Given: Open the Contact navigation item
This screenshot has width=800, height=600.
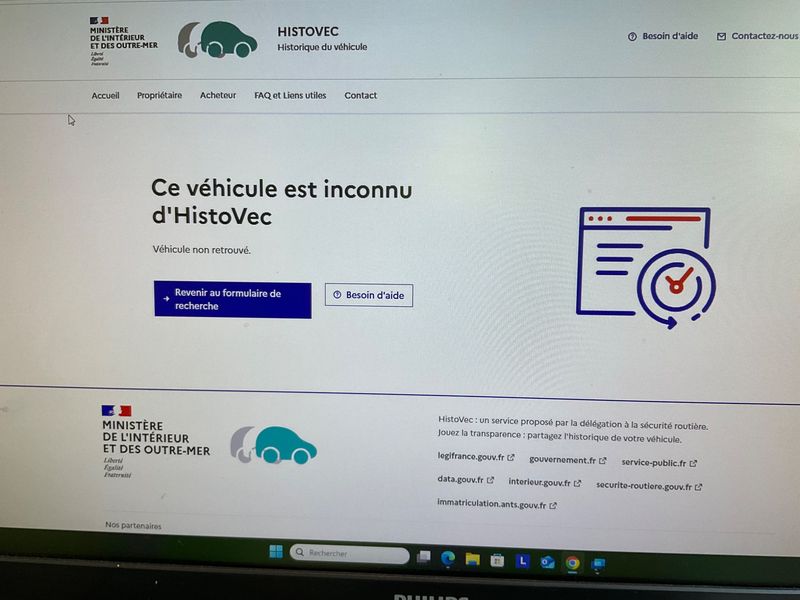Looking at the screenshot, I should (x=361, y=95).
